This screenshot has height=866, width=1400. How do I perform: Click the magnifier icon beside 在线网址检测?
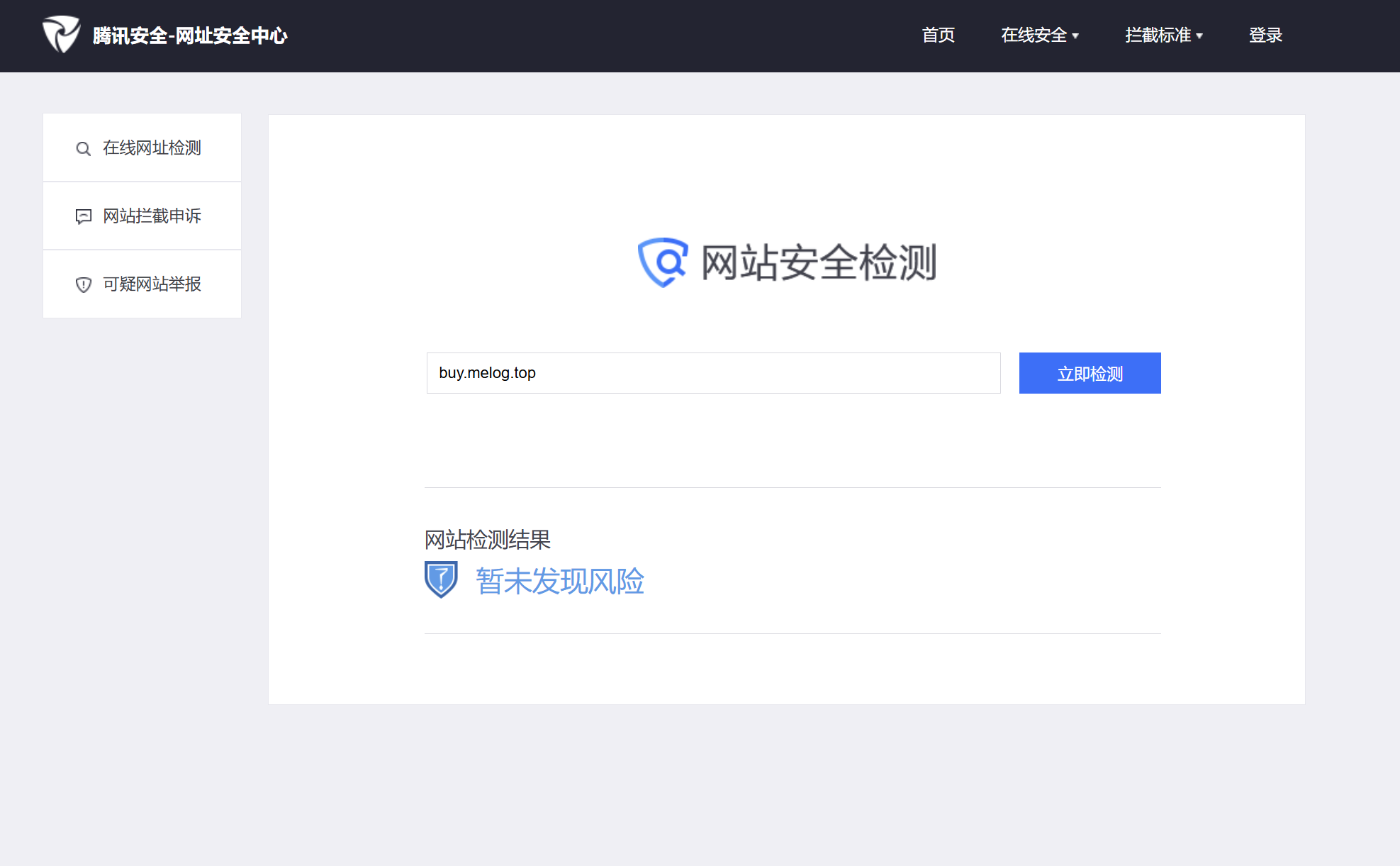coord(83,149)
